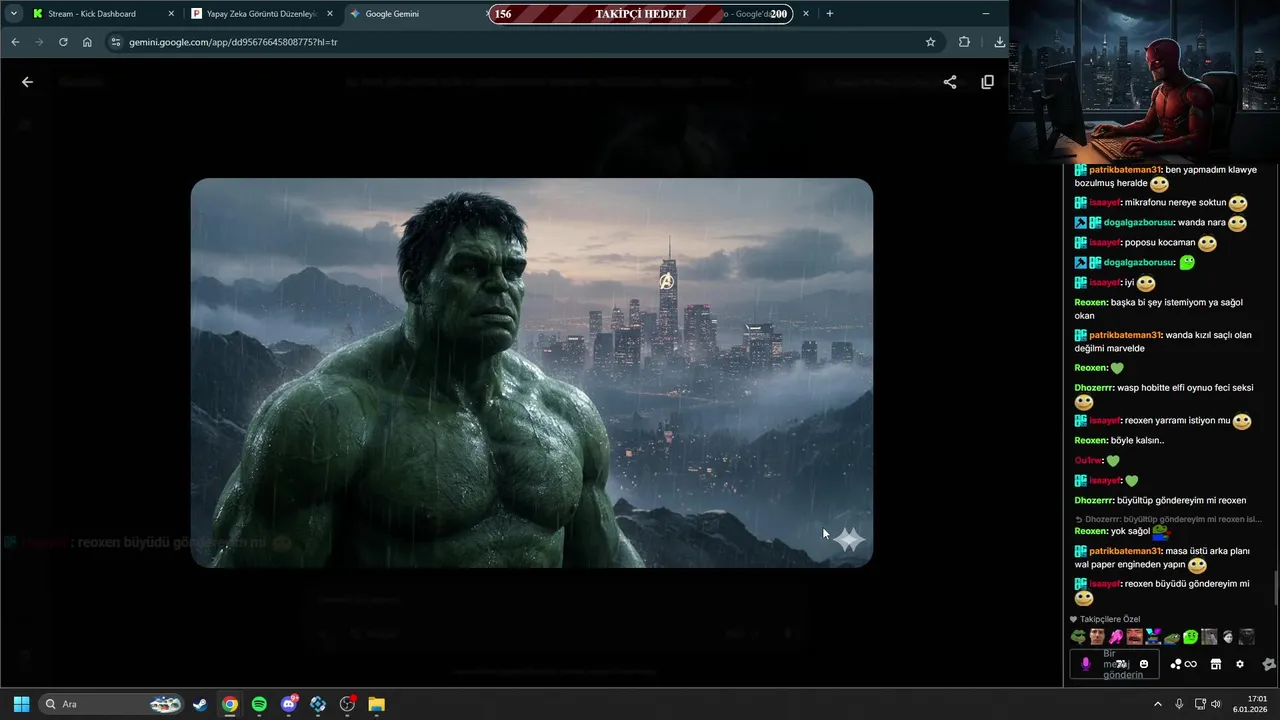Open the Windows Start menu
Screen dimensions: 1280x720
pos(21,704)
